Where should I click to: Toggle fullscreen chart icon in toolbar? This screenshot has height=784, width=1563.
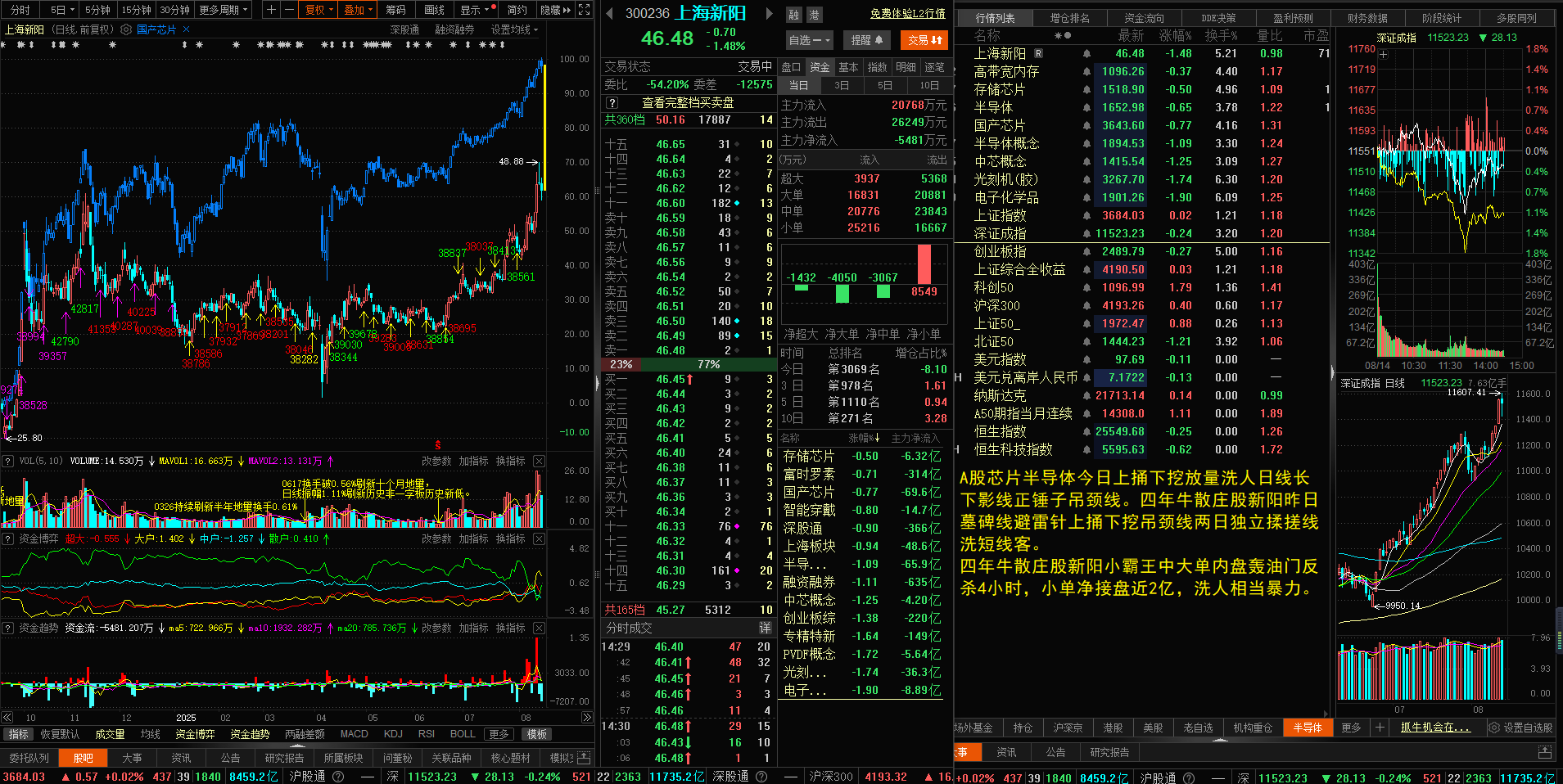[584, 10]
